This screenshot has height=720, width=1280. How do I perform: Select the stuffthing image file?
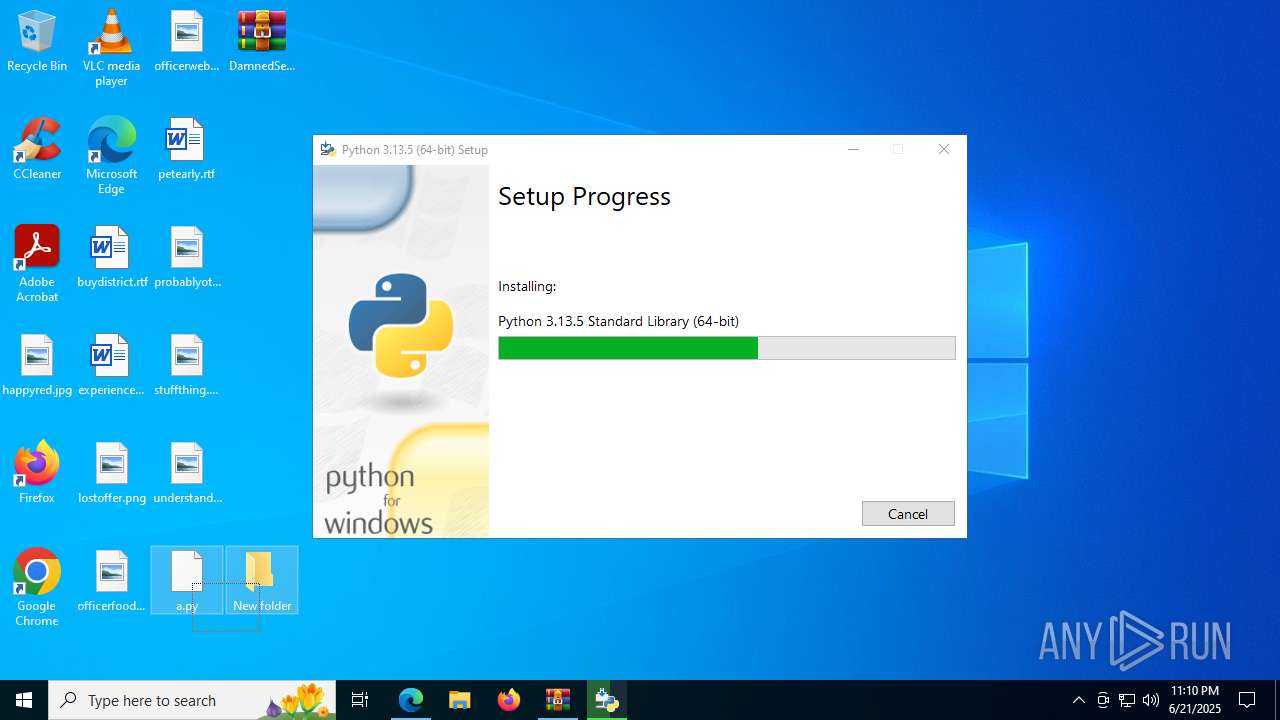pyautogui.click(x=186, y=366)
